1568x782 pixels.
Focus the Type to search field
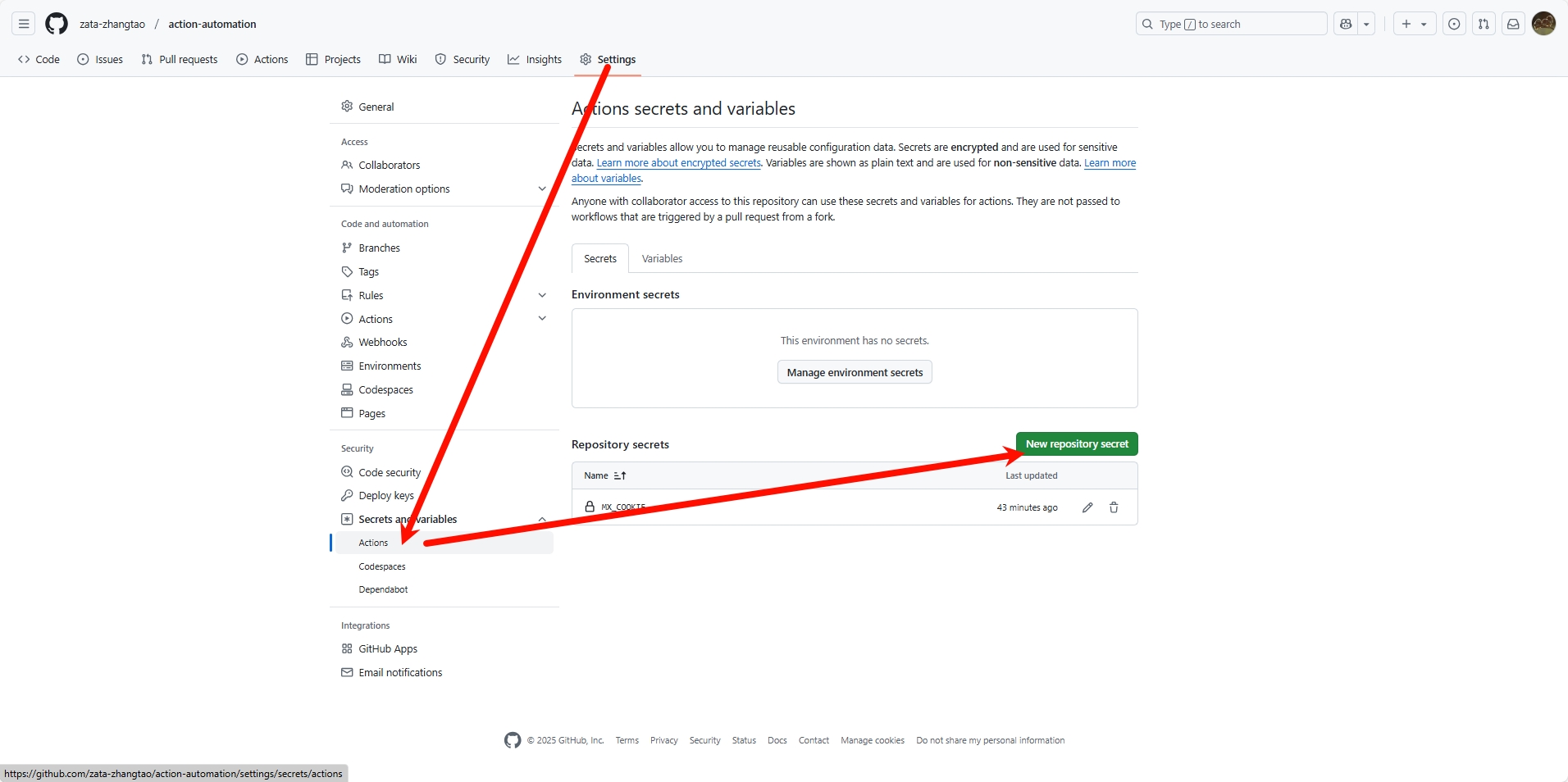click(1231, 24)
